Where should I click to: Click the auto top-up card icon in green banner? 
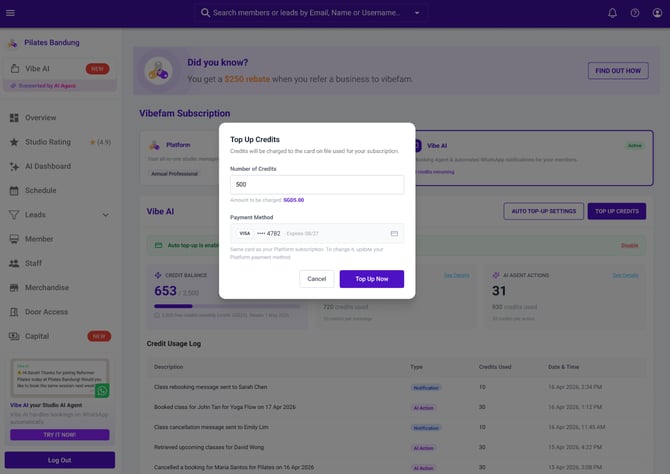[x=159, y=245]
